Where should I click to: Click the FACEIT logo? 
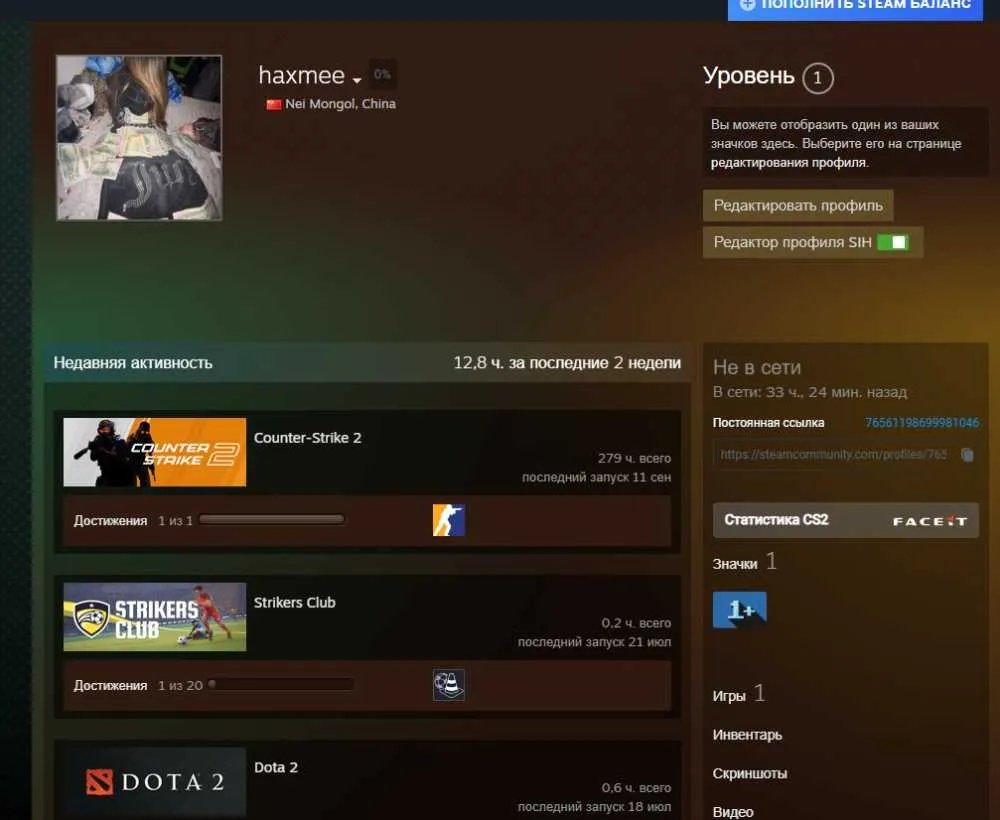[x=930, y=521]
